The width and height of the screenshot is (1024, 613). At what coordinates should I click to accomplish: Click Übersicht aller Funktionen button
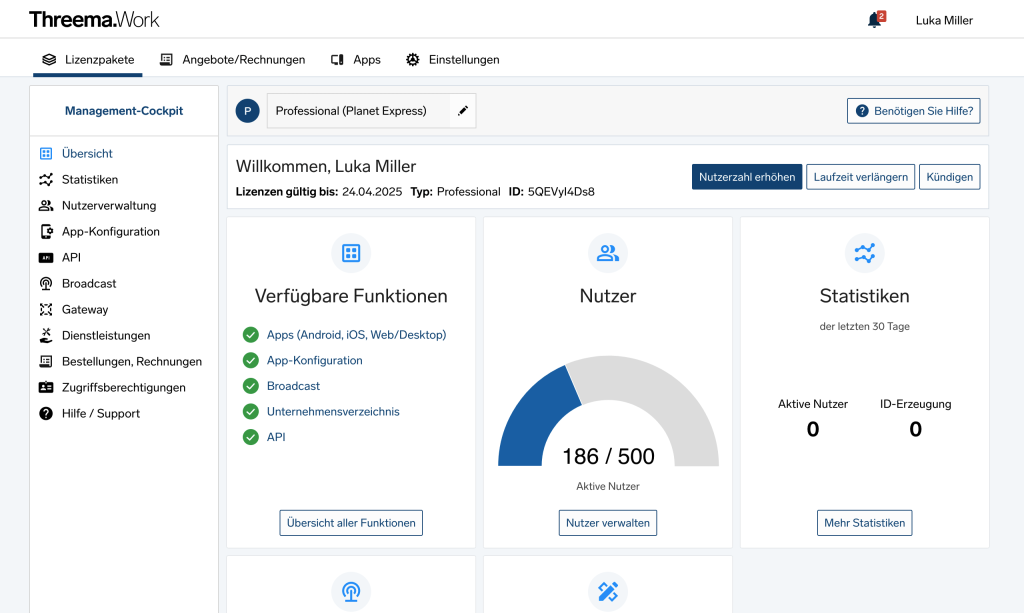[351, 523]
